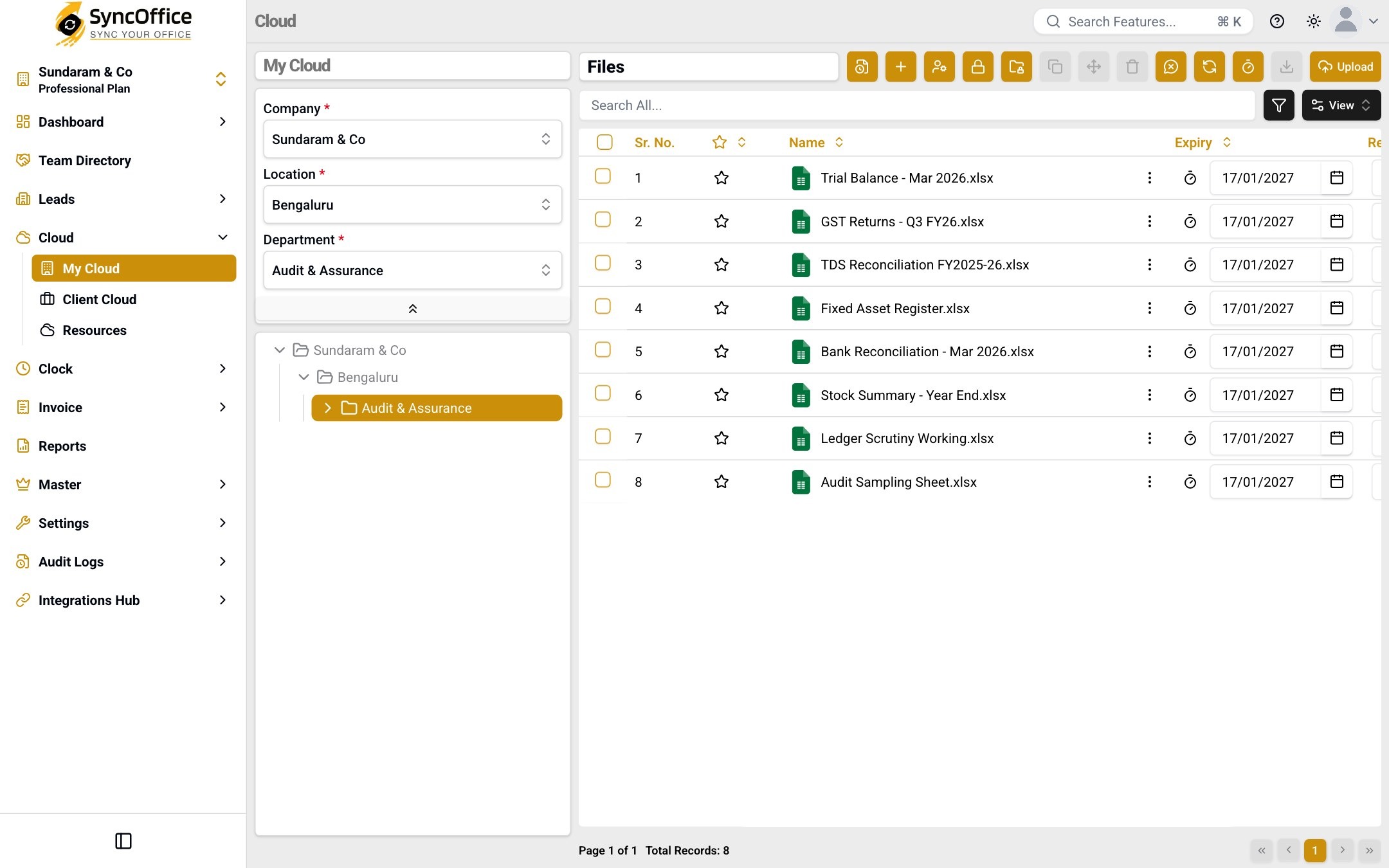Screen dimensions: 1389x868
Task: Collapse Bengaluru tree folder
Action: pyautogui.click(x=304, y=377)
